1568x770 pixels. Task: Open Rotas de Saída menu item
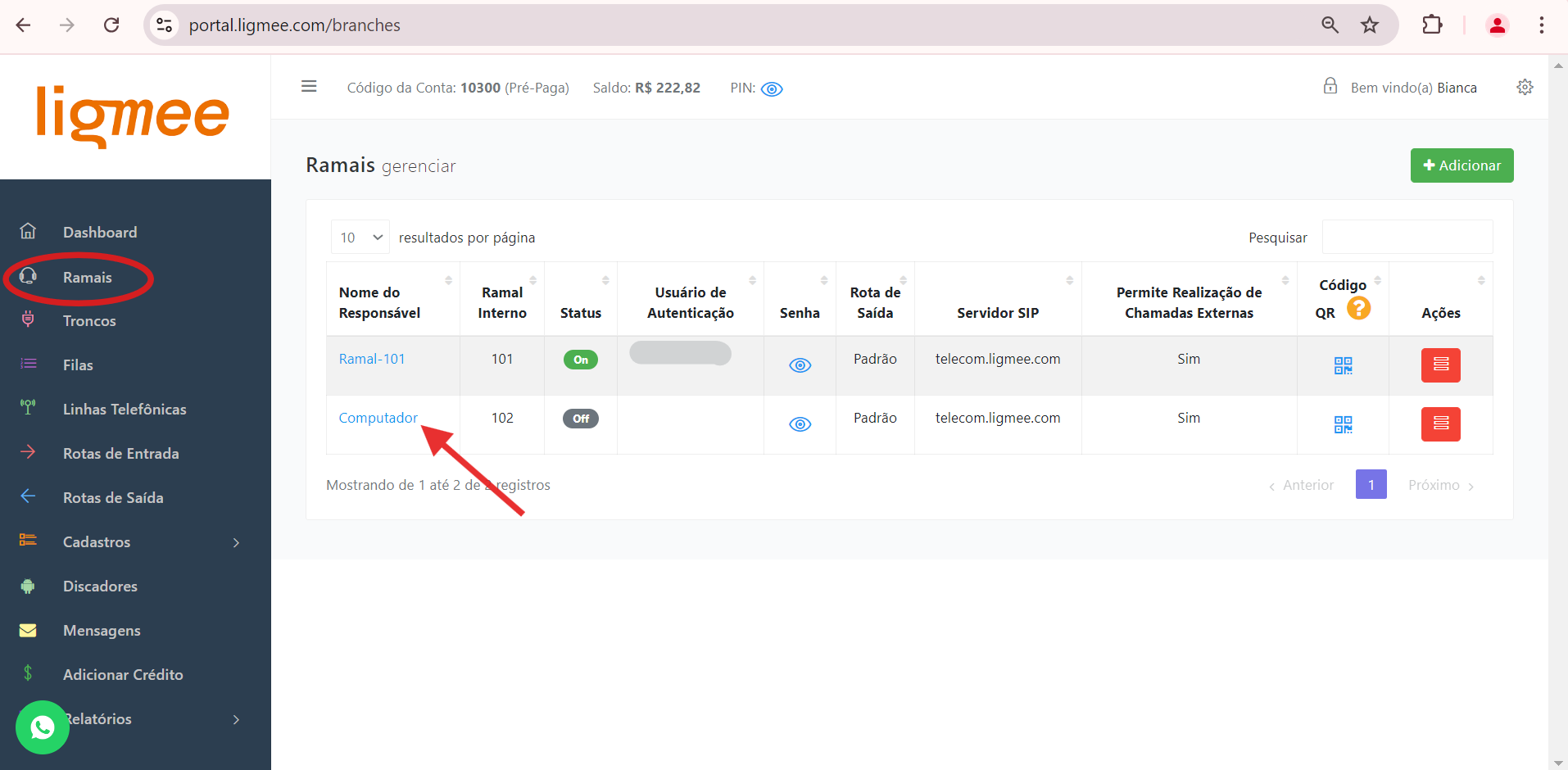click(x=113, y=498)
